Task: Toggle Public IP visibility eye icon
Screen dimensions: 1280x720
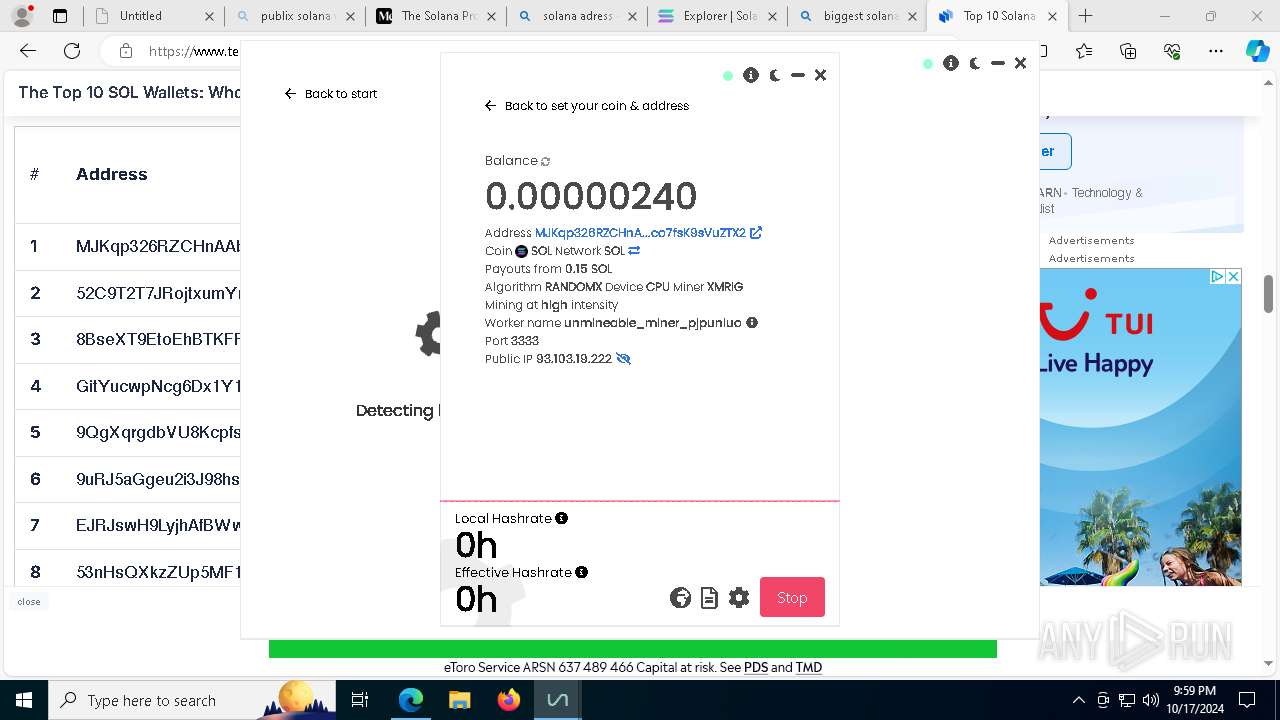Action: [x=623, y=359]
